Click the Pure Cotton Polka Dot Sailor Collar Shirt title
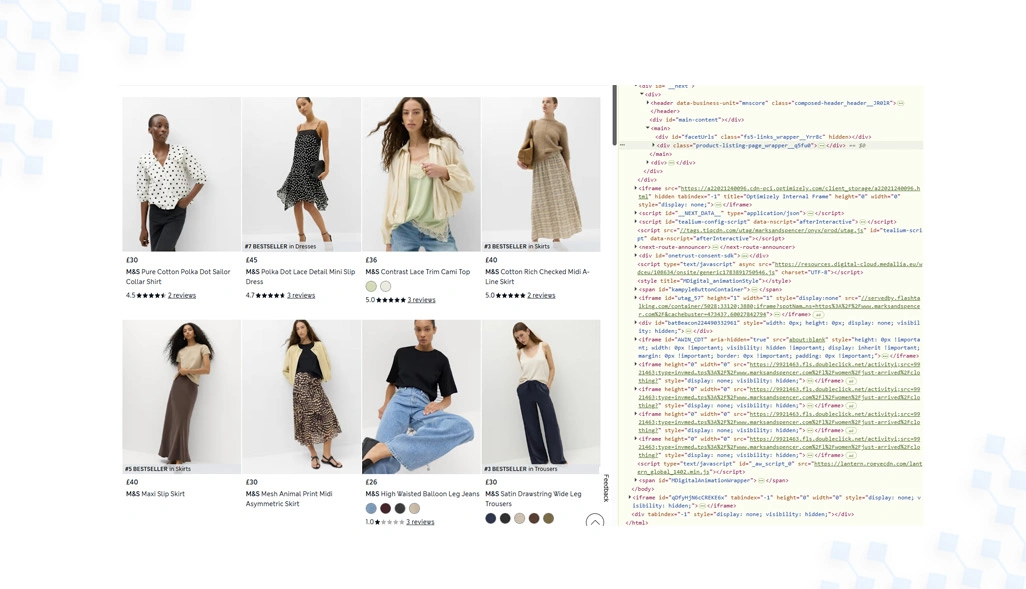The image size is (1026, 589). click(178, 276)
